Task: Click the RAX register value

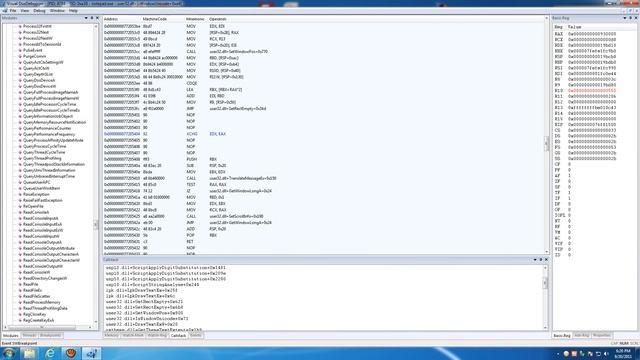Action: tap(592, 34)
